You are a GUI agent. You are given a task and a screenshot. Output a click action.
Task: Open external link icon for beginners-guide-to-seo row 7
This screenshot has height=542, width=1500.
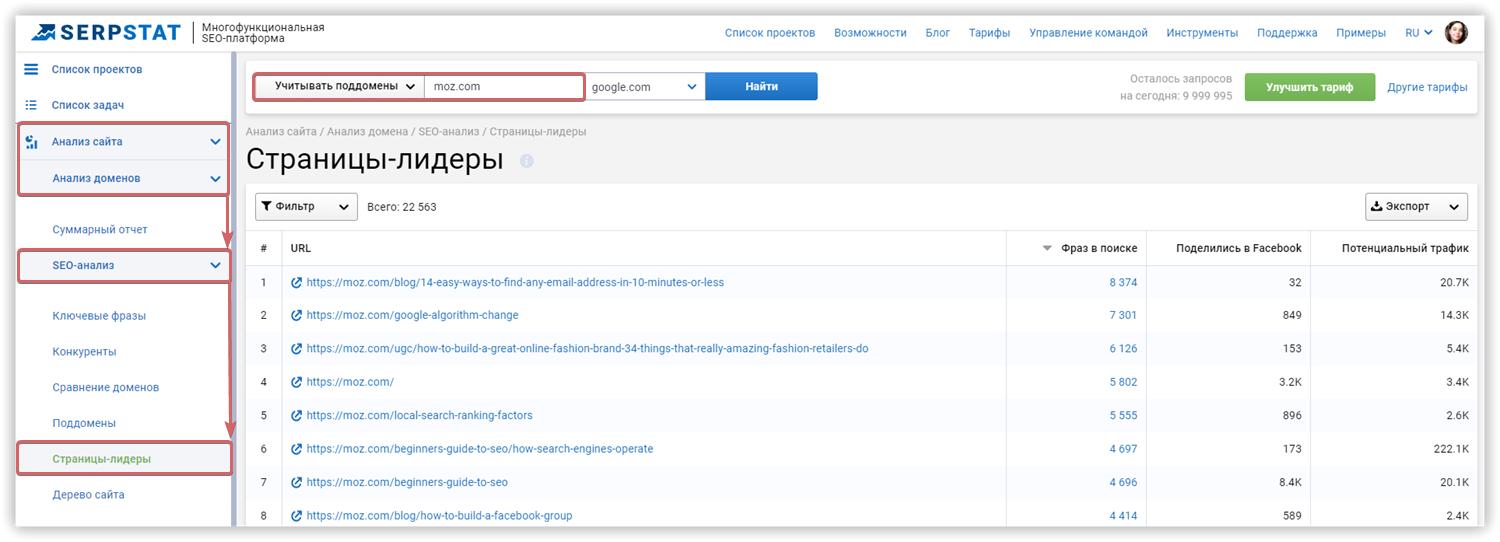point(296,483)
